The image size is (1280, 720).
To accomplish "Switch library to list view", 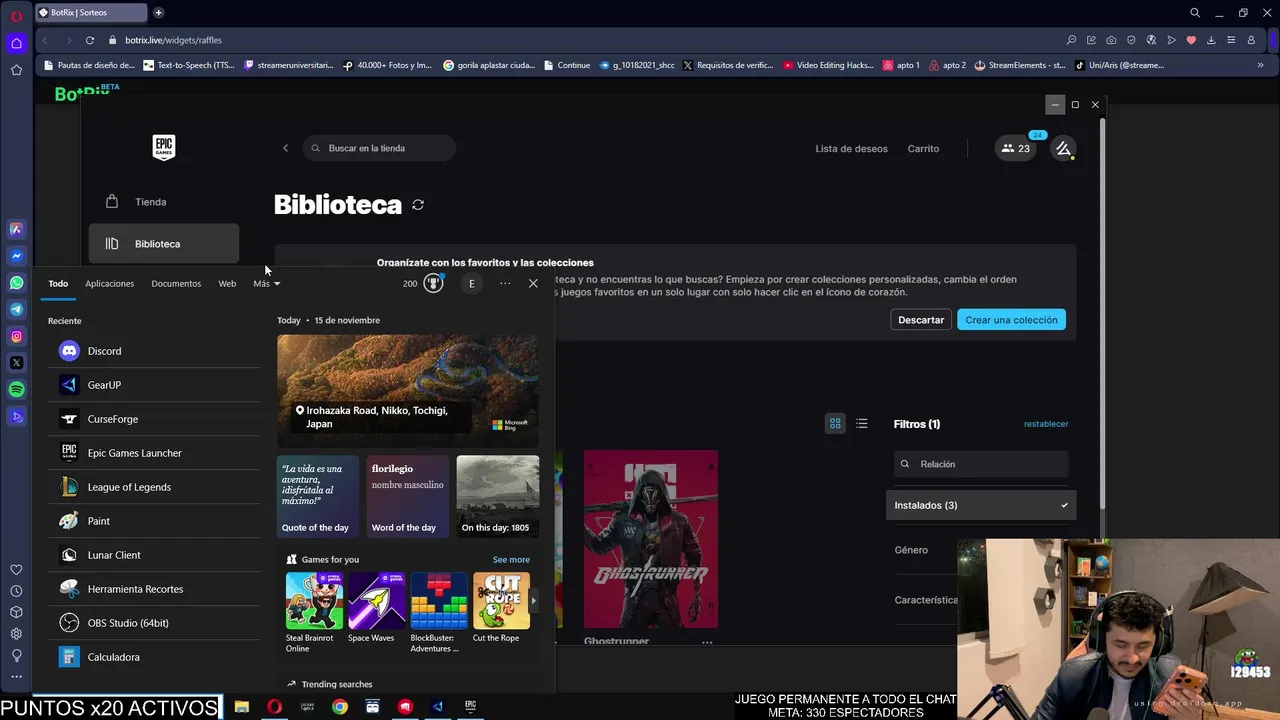I will pos(862,424).
